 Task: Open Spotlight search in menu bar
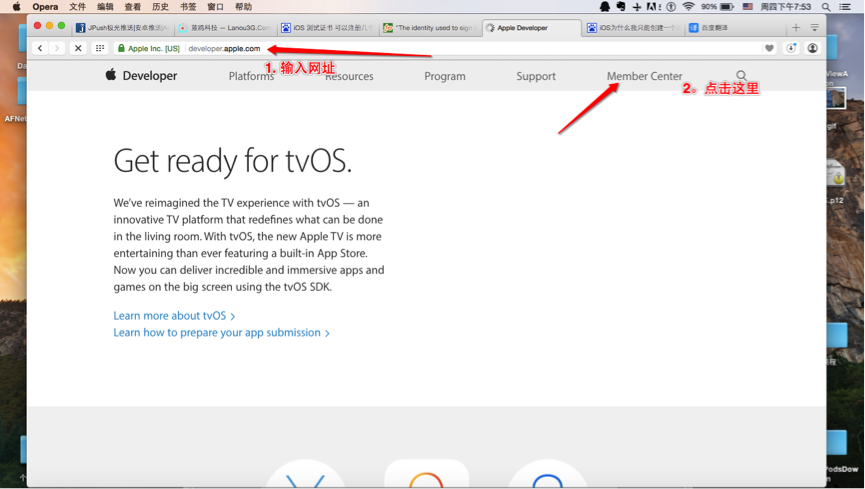(x=826, y=7)
